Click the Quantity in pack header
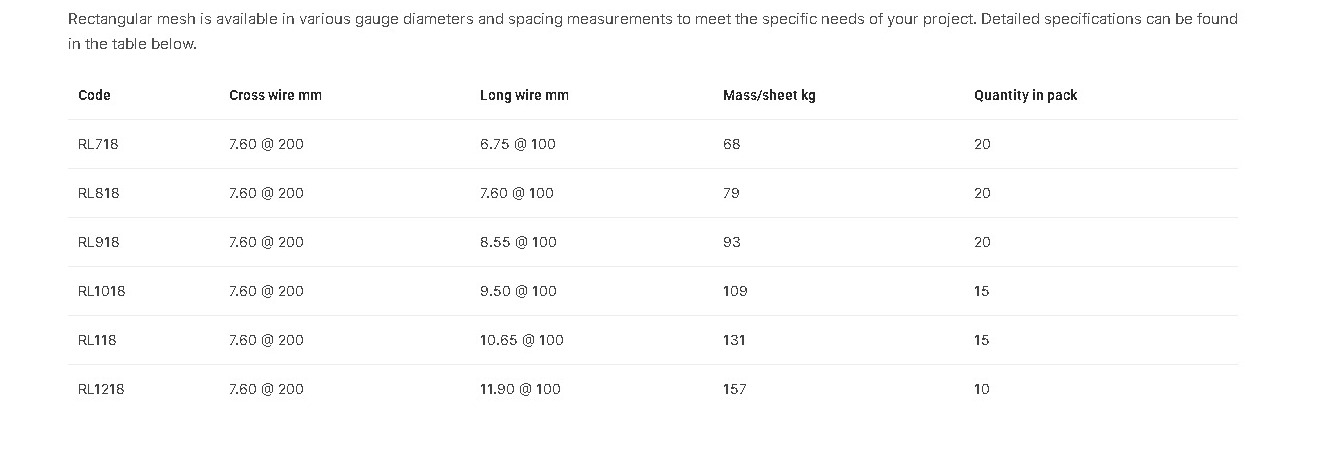 coord(1025,95)
